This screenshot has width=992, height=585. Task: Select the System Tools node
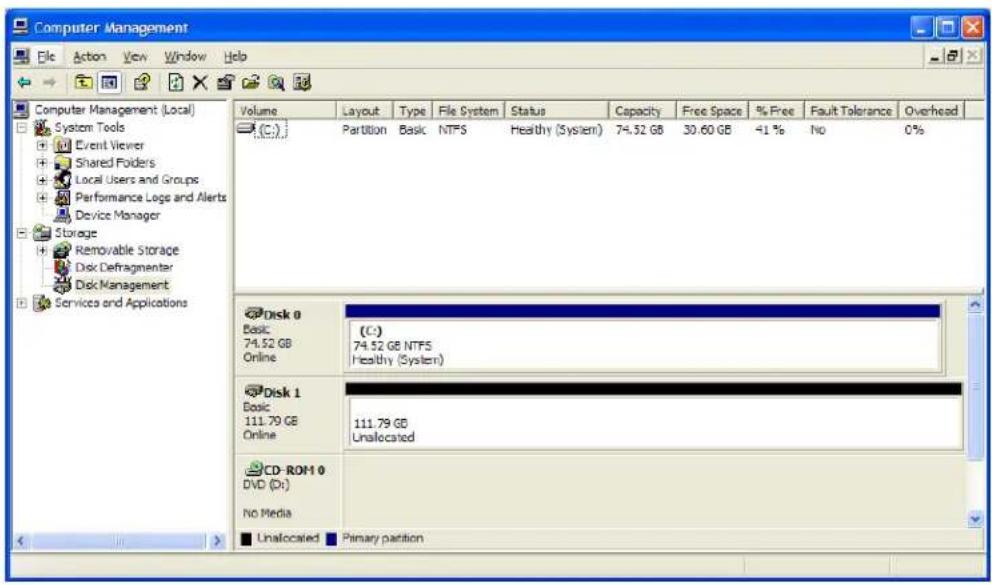[x=89, y=127]
